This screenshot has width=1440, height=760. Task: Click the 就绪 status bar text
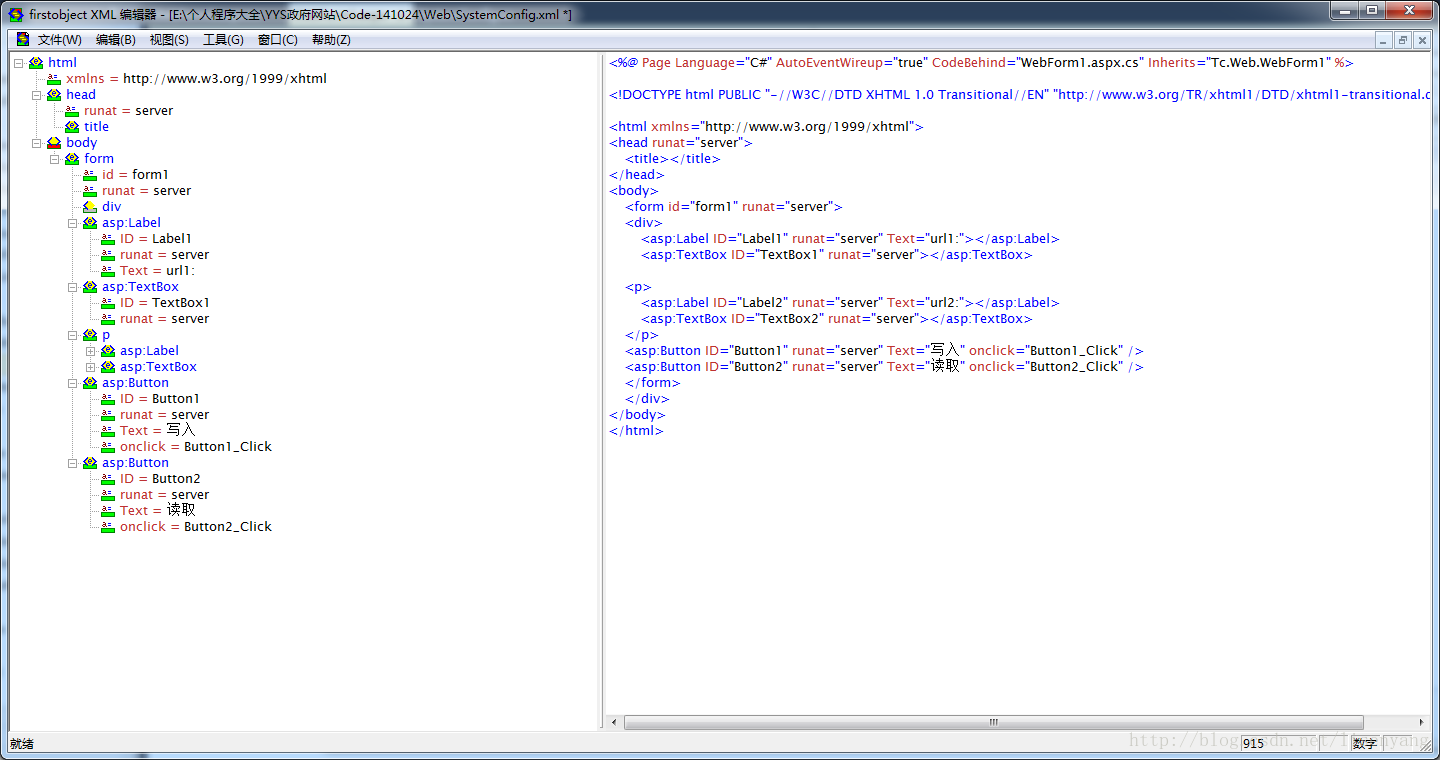[21, 744]
